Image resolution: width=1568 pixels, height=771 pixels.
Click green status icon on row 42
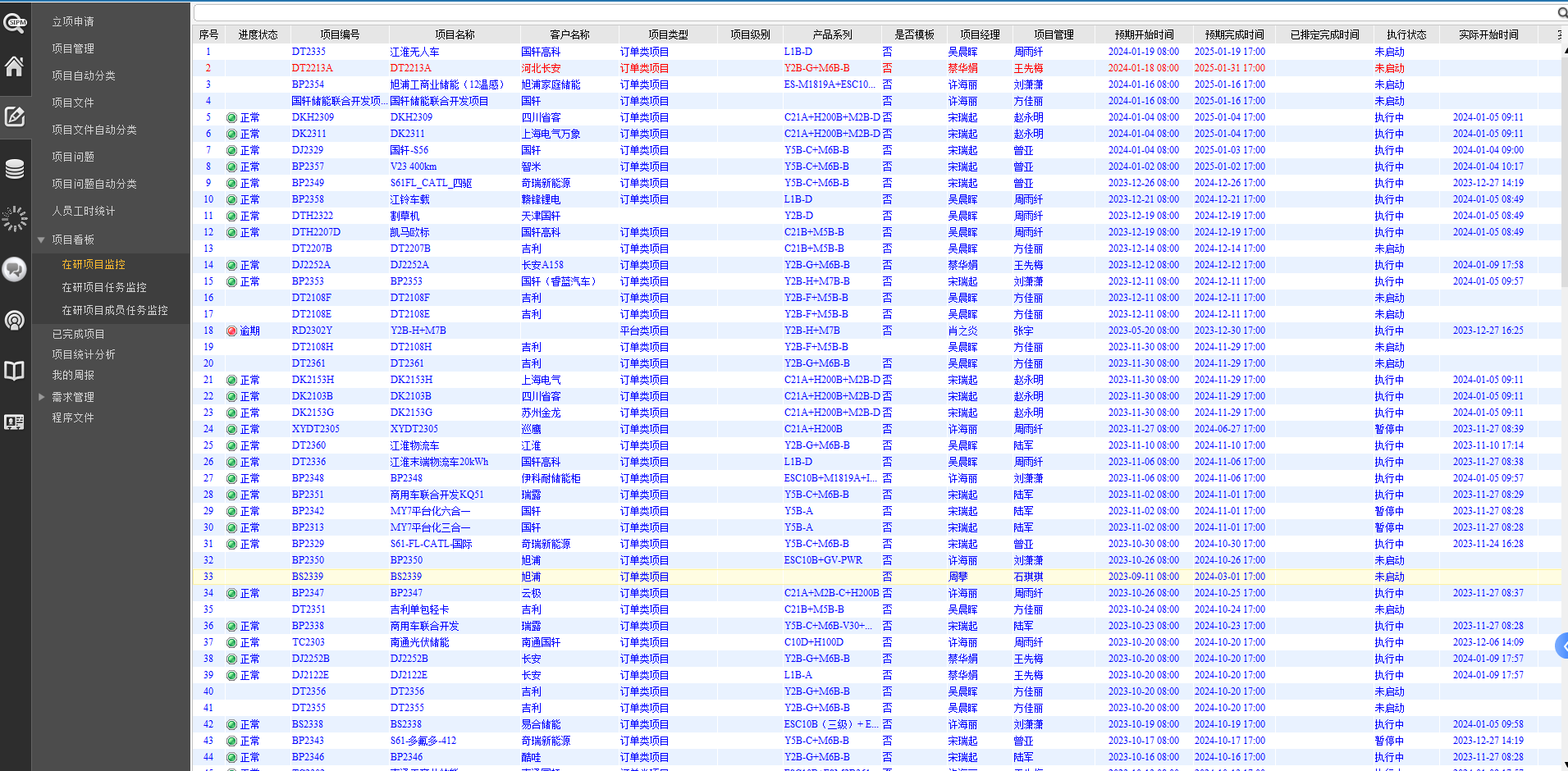[232, 724]
